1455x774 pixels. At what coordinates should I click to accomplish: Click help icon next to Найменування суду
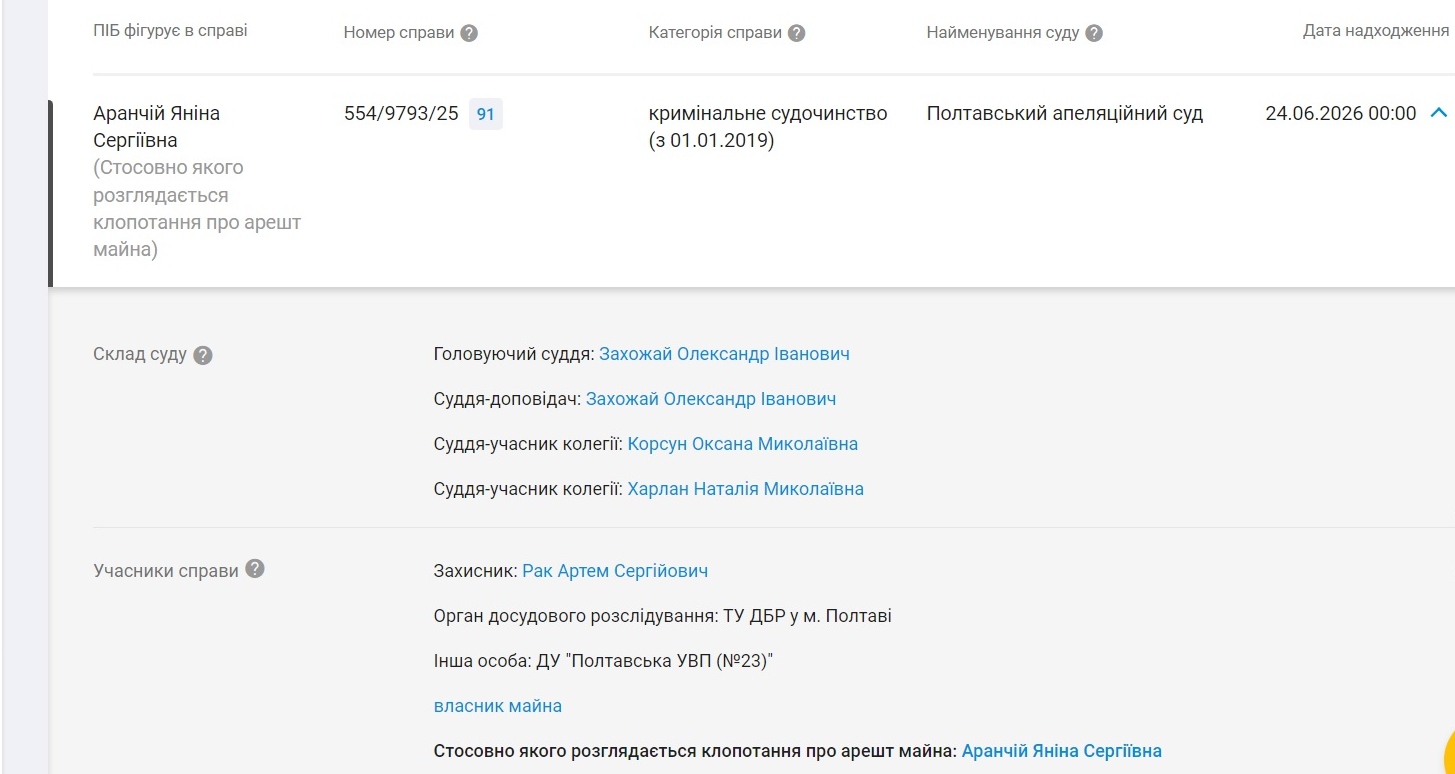[1094, 33]
